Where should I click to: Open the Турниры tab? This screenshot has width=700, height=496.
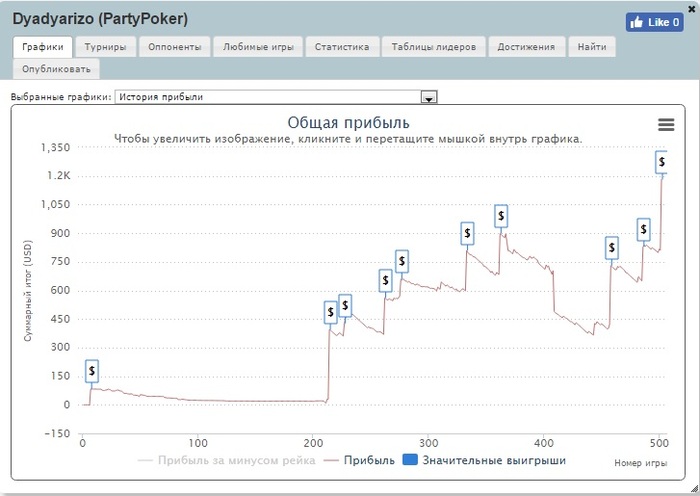(x=105, y=47)
